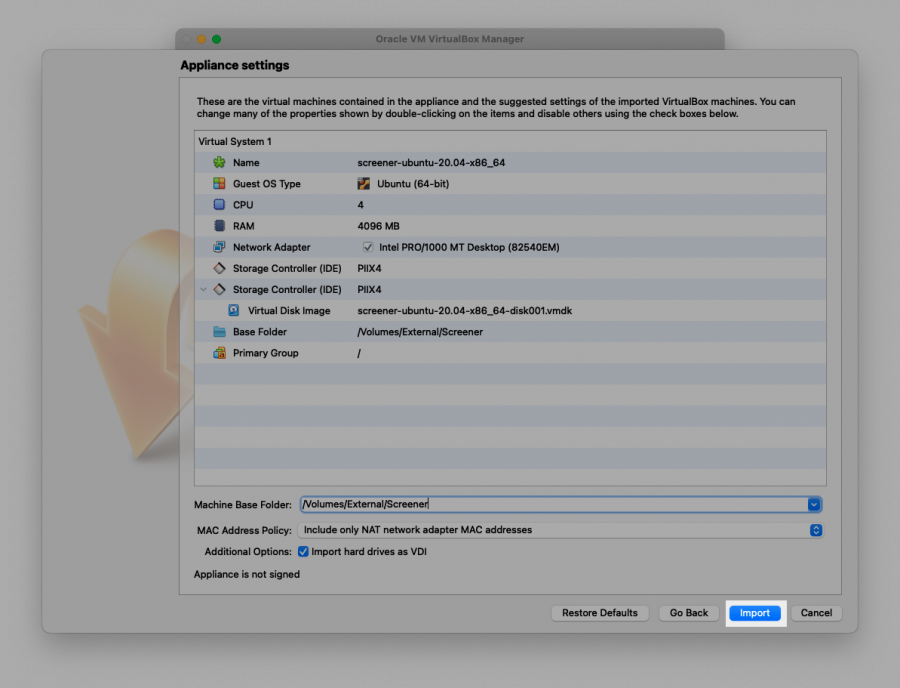Image resolution: width=900 pixels, height=688 pixels.
Task: Click the RAM memory icon
Action: 219,226
